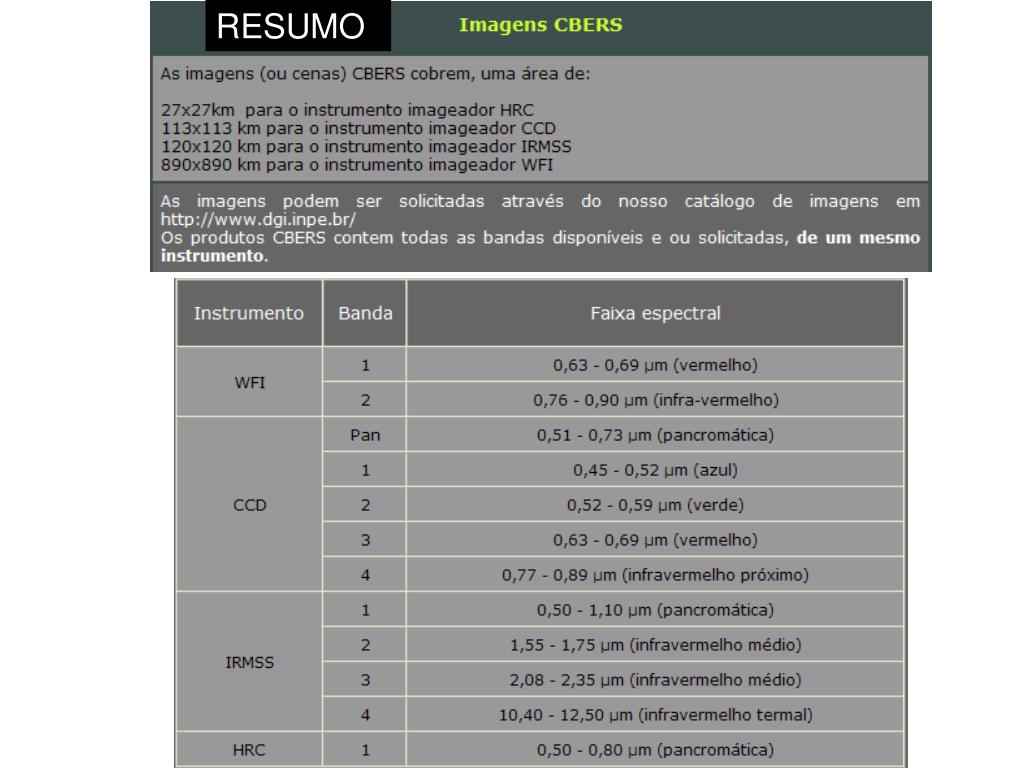Click the 27x27km HRC line
Screen dimensions: 1024x768
point(347,110)
